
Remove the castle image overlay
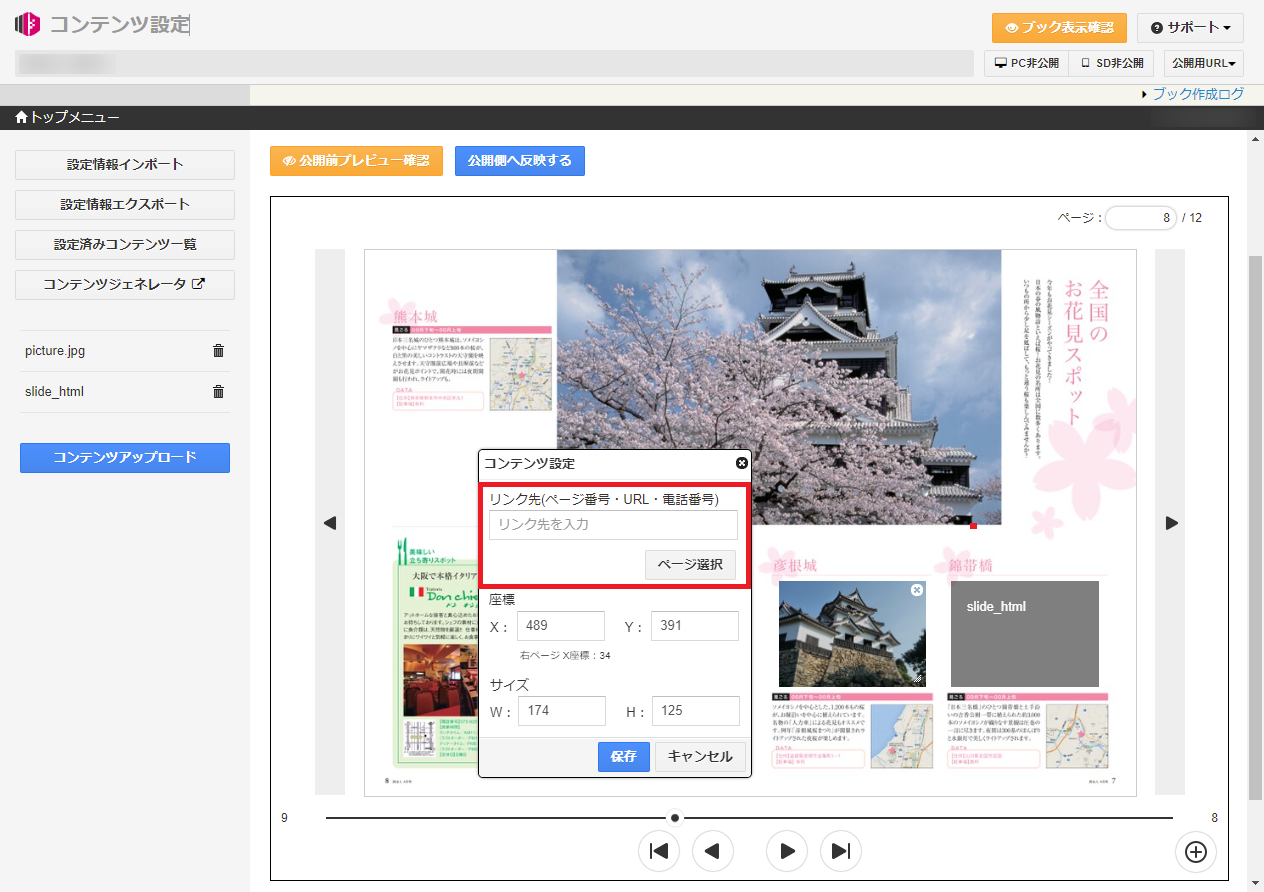point(917,591)
